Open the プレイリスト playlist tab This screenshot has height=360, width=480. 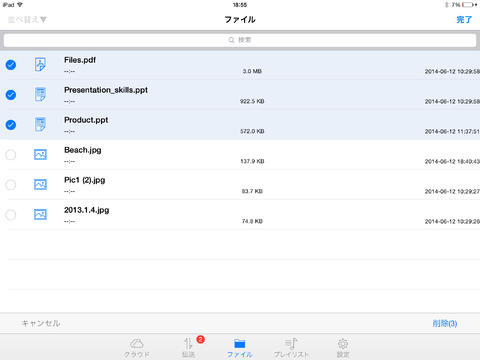point(291,347)
